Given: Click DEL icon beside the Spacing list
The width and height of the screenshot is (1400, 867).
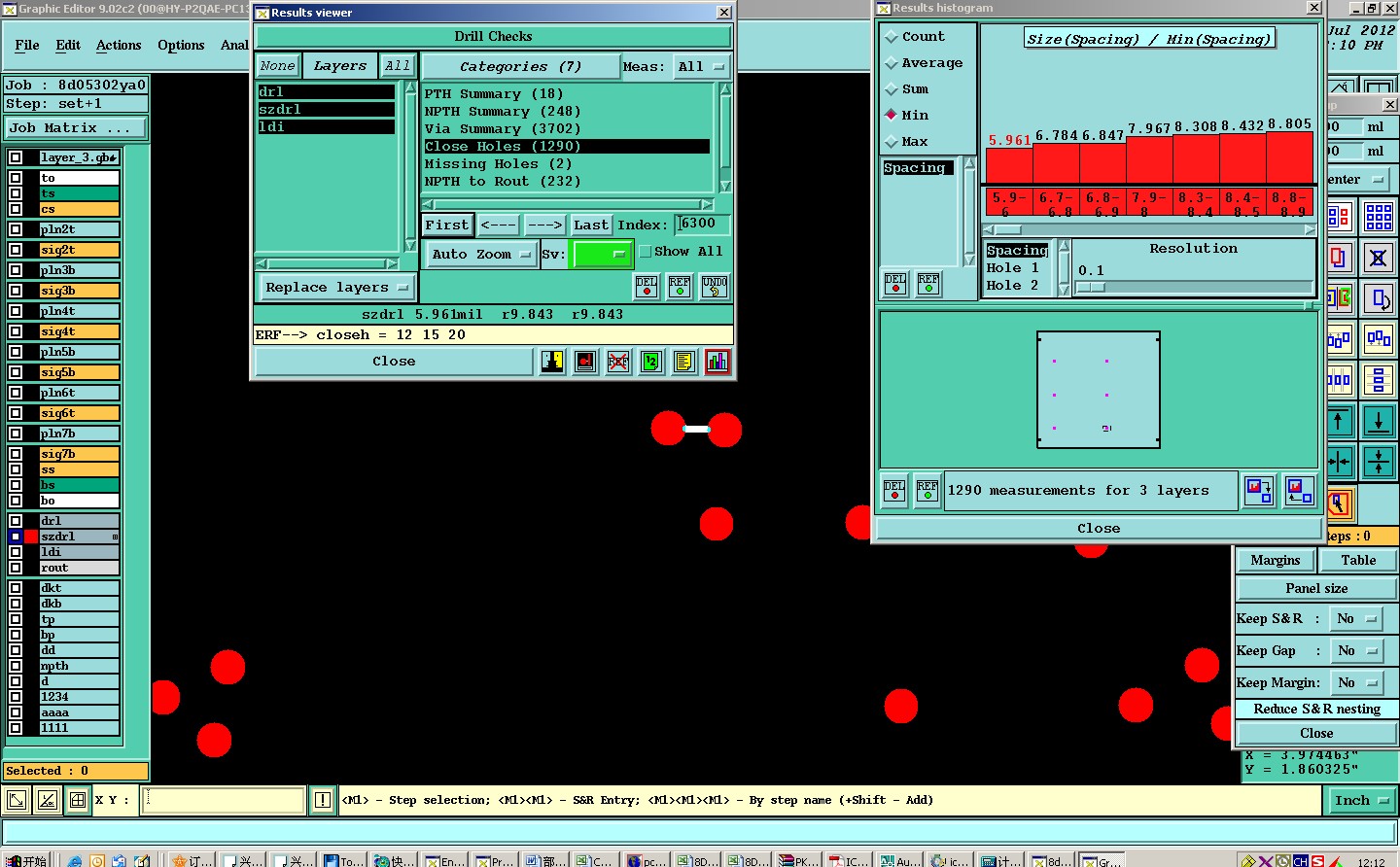Looking at the screenshot, I should 895,284.
